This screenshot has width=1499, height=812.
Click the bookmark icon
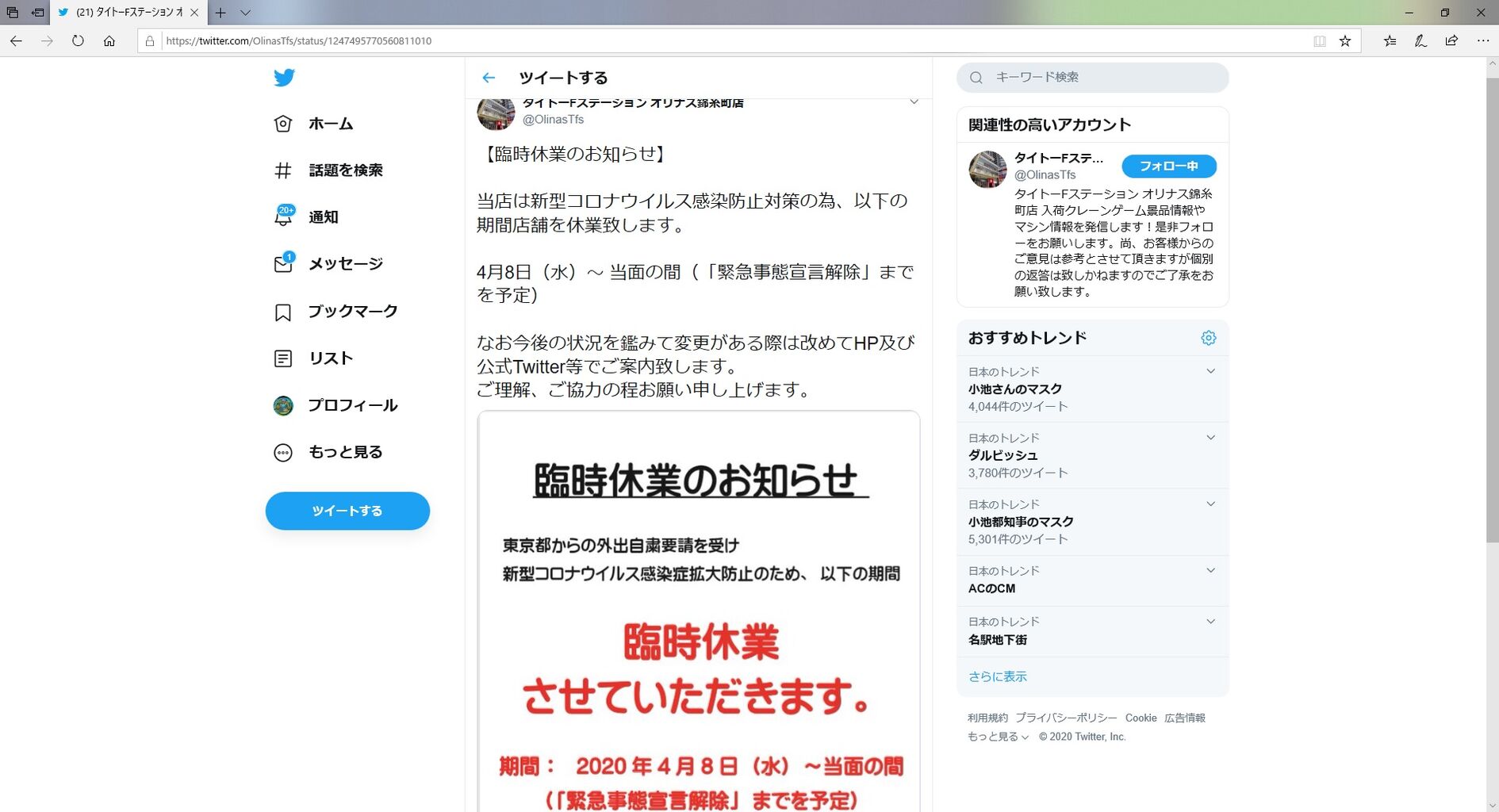pos(283,312)
